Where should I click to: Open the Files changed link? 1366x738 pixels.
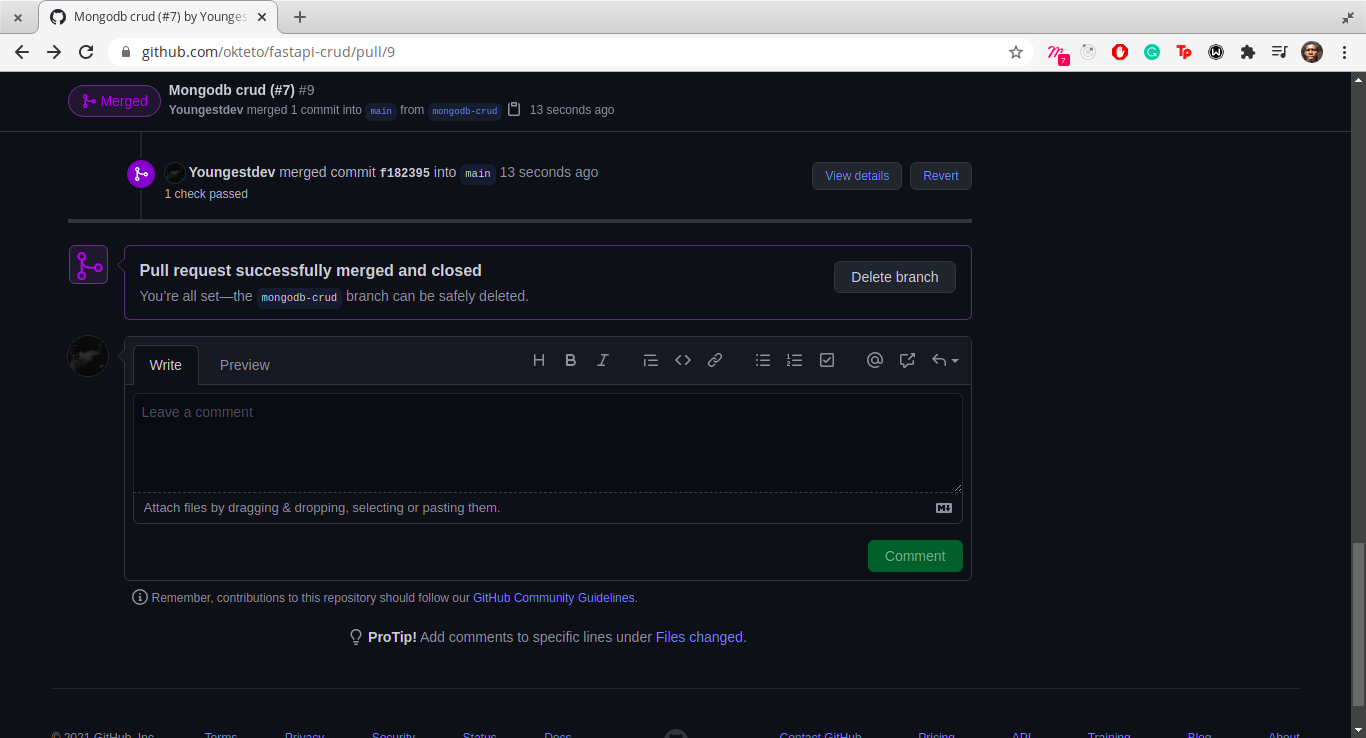click(699, 637)
